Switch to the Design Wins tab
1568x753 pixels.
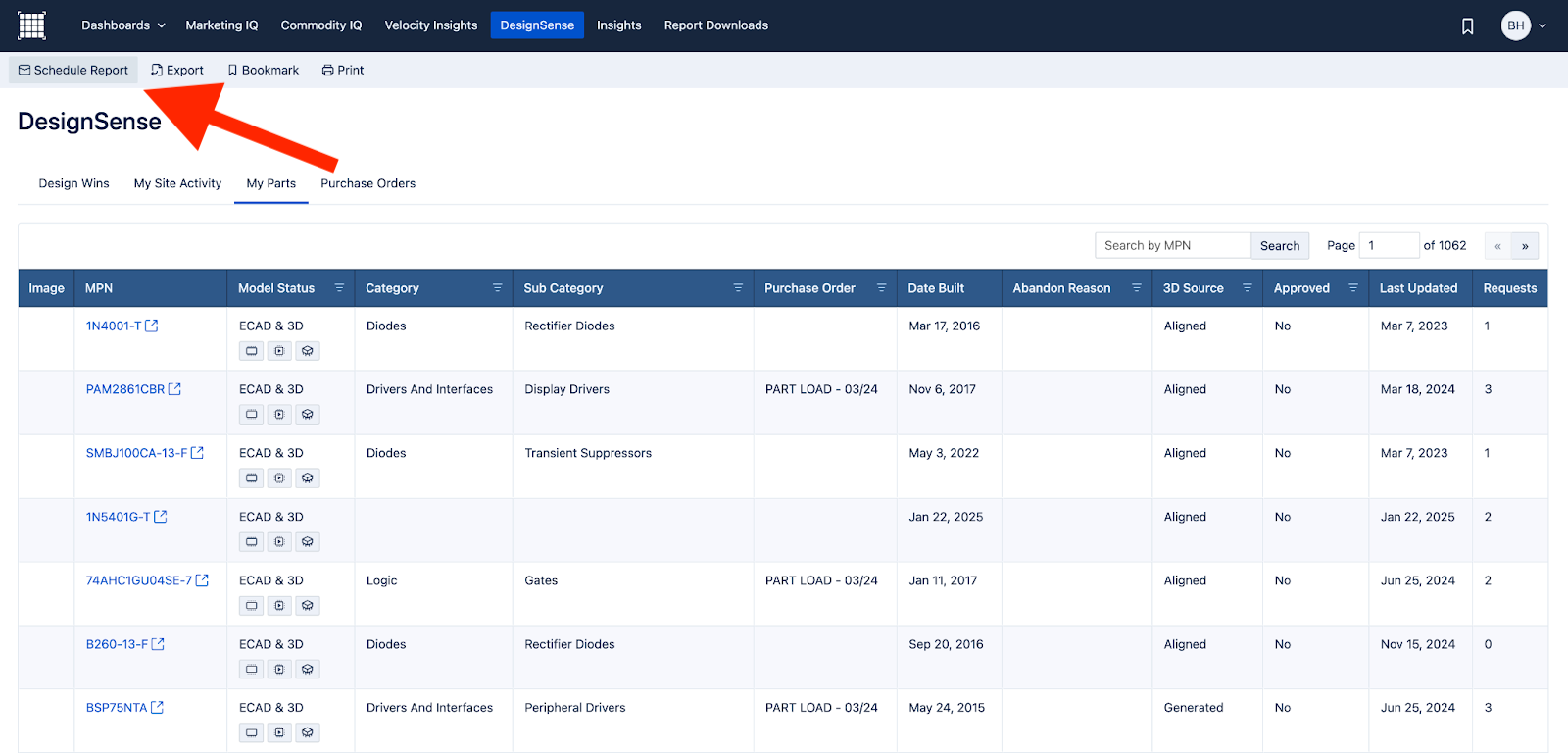(74, 183)
